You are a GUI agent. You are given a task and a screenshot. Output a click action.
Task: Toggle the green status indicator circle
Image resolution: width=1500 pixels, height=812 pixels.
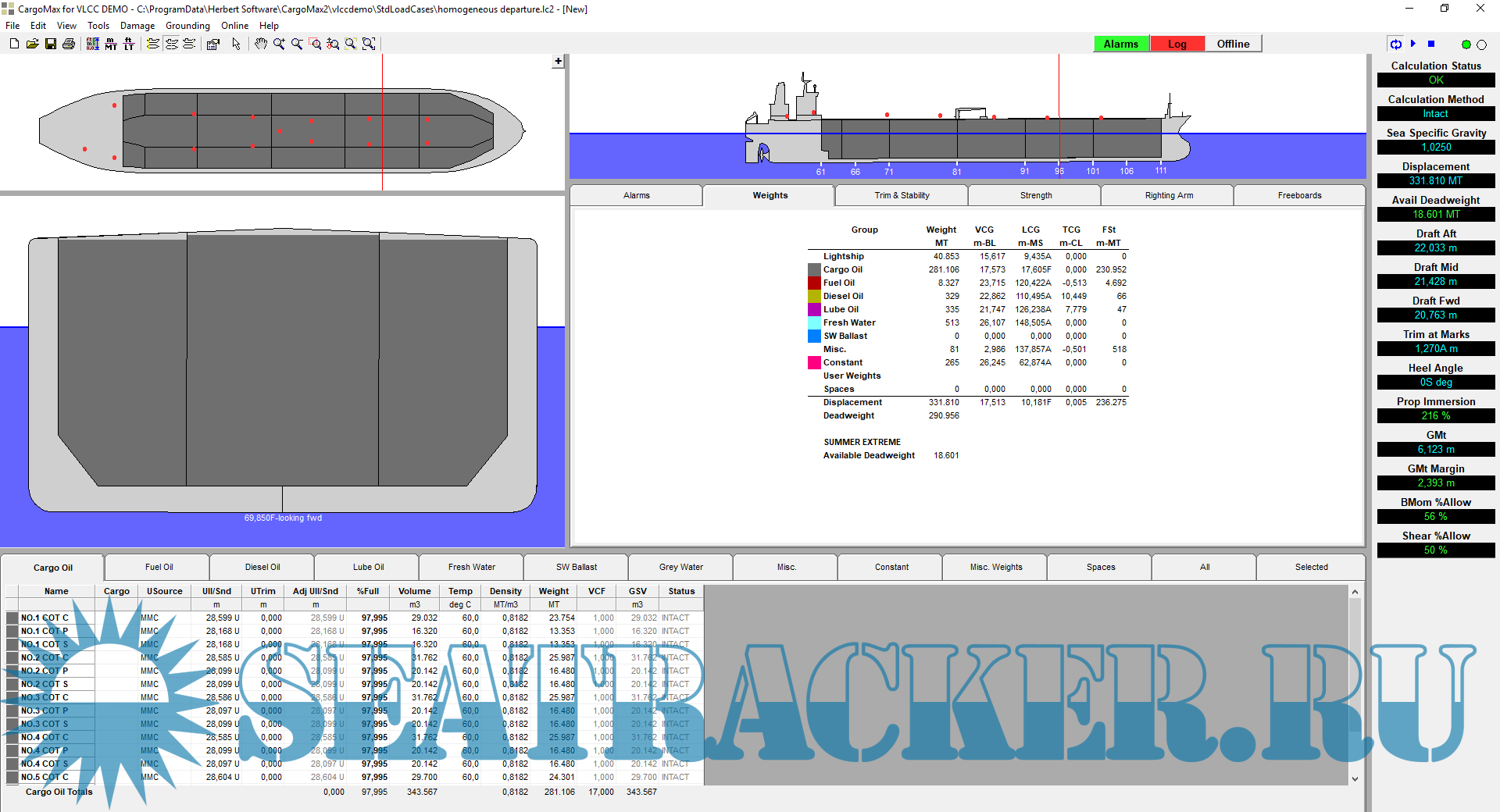[x=1466, y=45]
